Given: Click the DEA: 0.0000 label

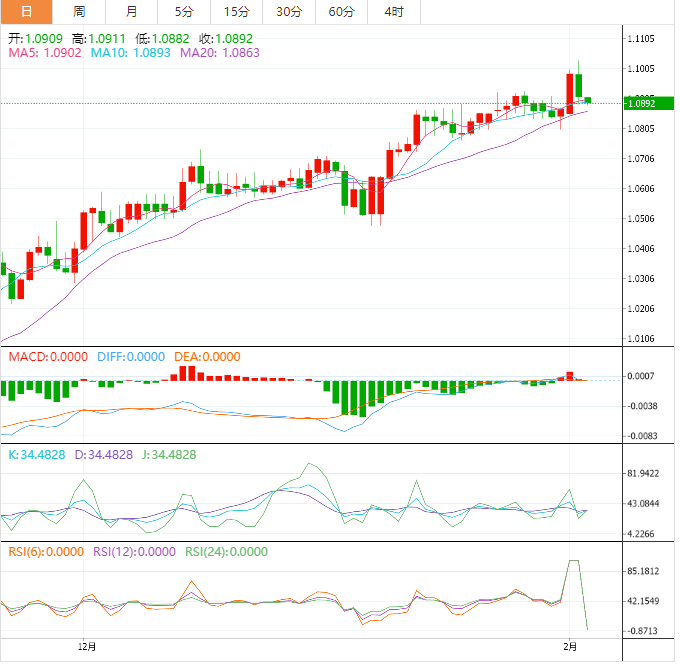Looking at the screenshot, I should click(207, 357).
